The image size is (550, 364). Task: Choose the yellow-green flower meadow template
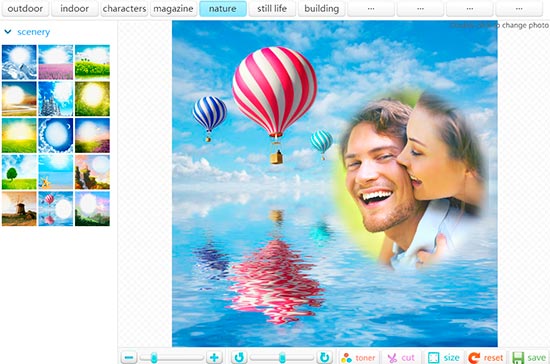92,62
